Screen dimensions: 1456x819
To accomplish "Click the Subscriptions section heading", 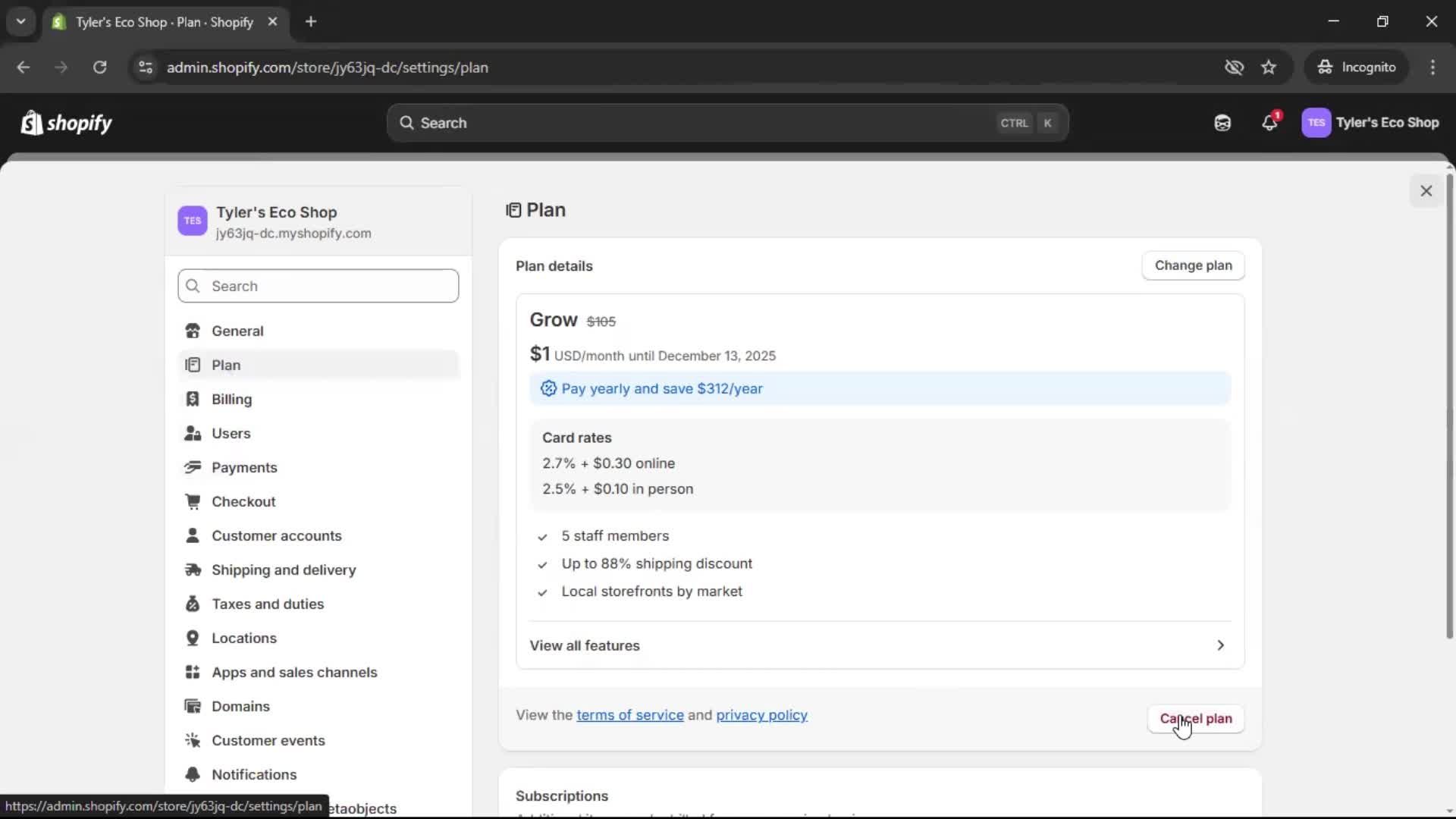I will click(562, 796).
